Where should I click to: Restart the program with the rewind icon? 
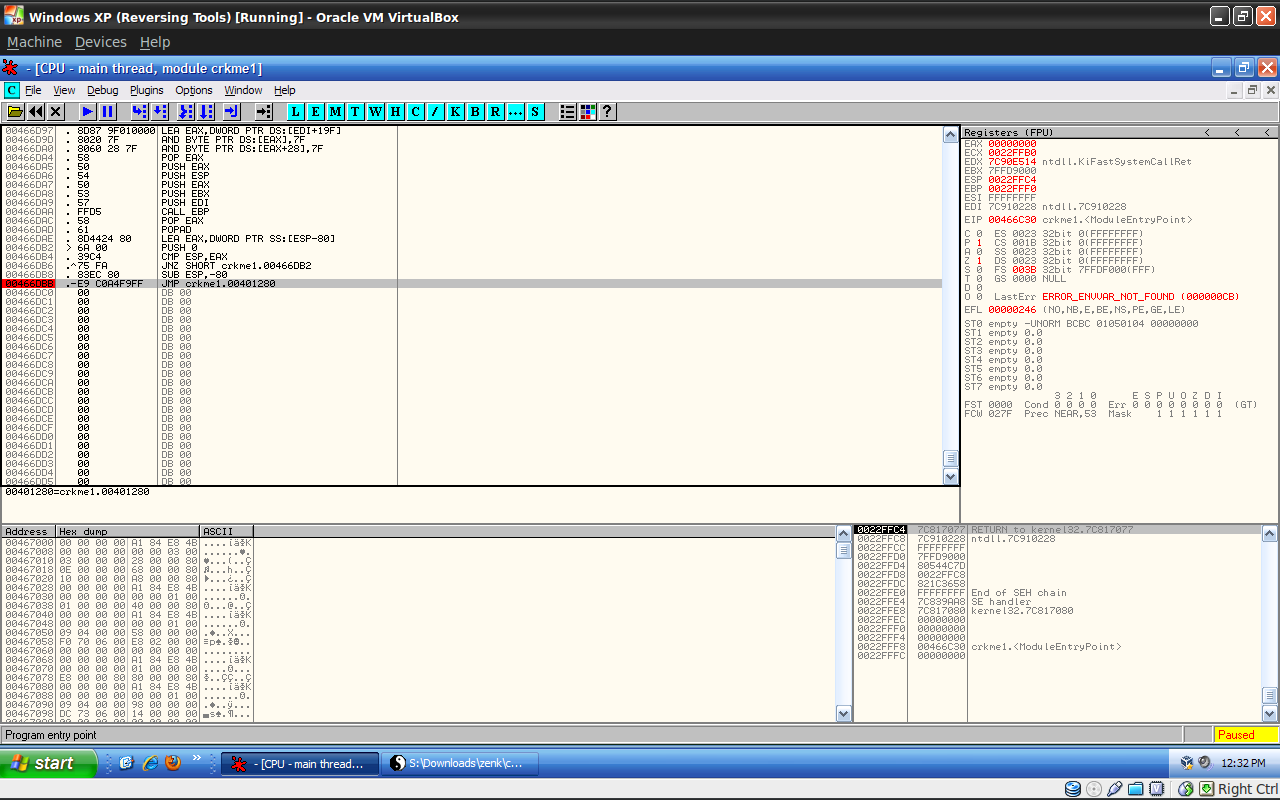36,112
